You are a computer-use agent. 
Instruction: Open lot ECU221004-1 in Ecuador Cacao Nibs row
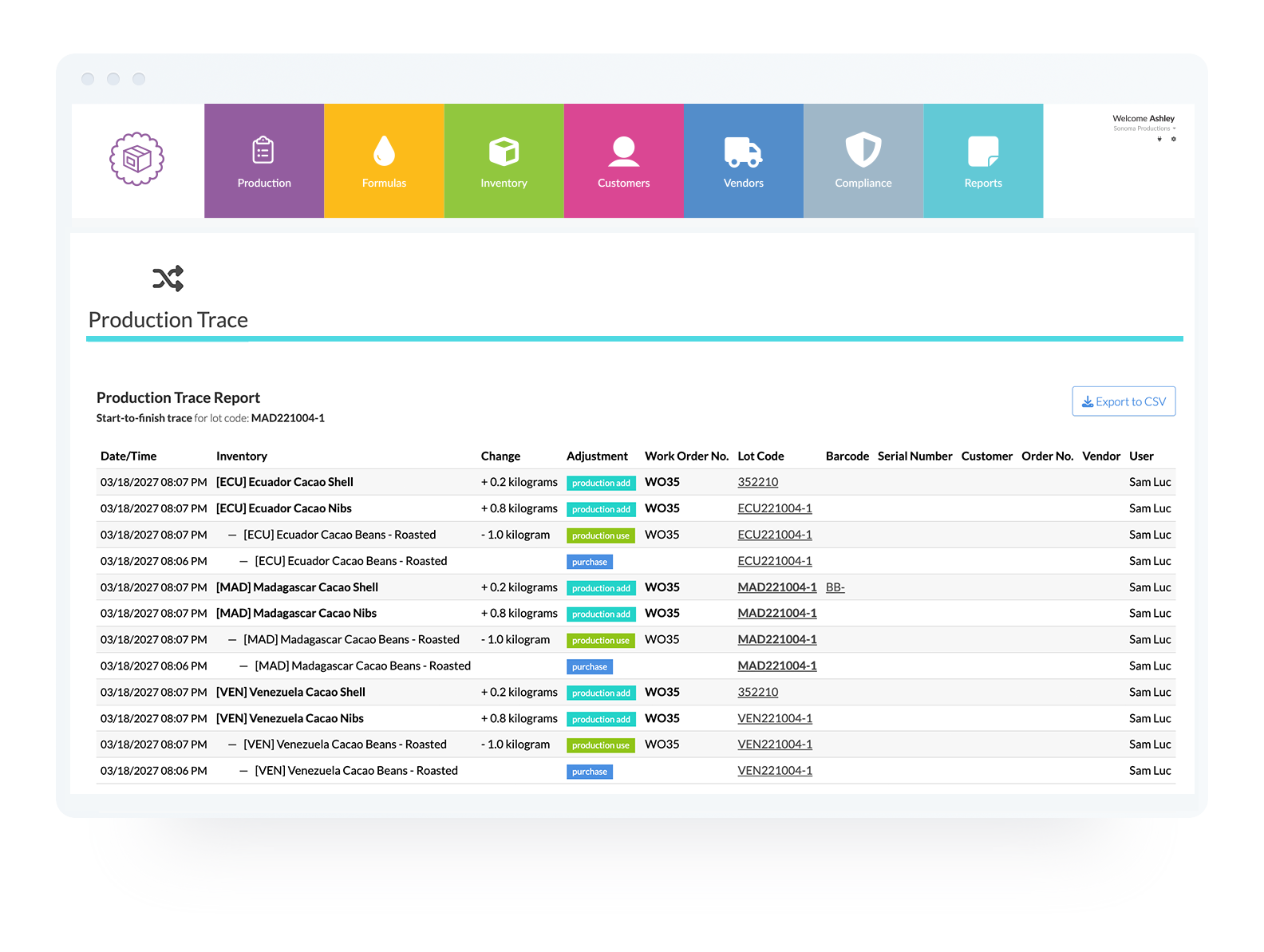pos(775,508)
